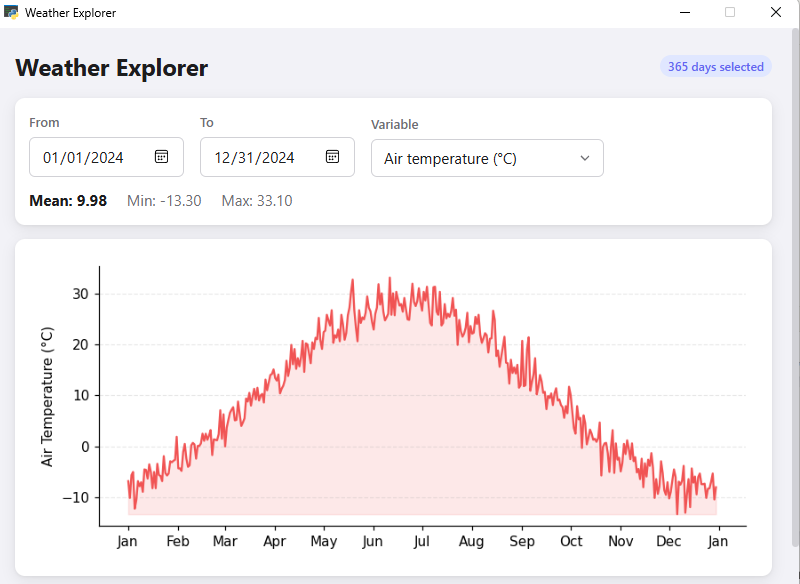Click the −10 tick label on y-axis
Screen dimensions: 800x584
pos(76,497)
